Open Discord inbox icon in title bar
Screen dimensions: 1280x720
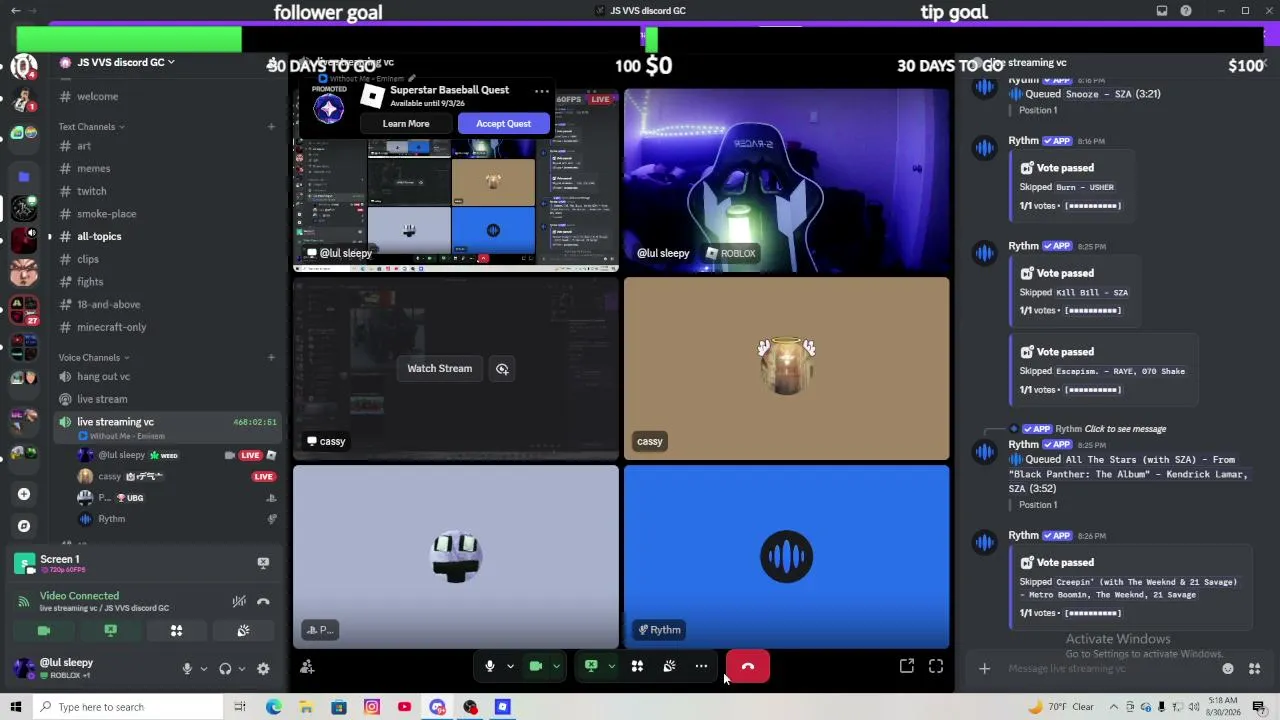[1161, 11]
